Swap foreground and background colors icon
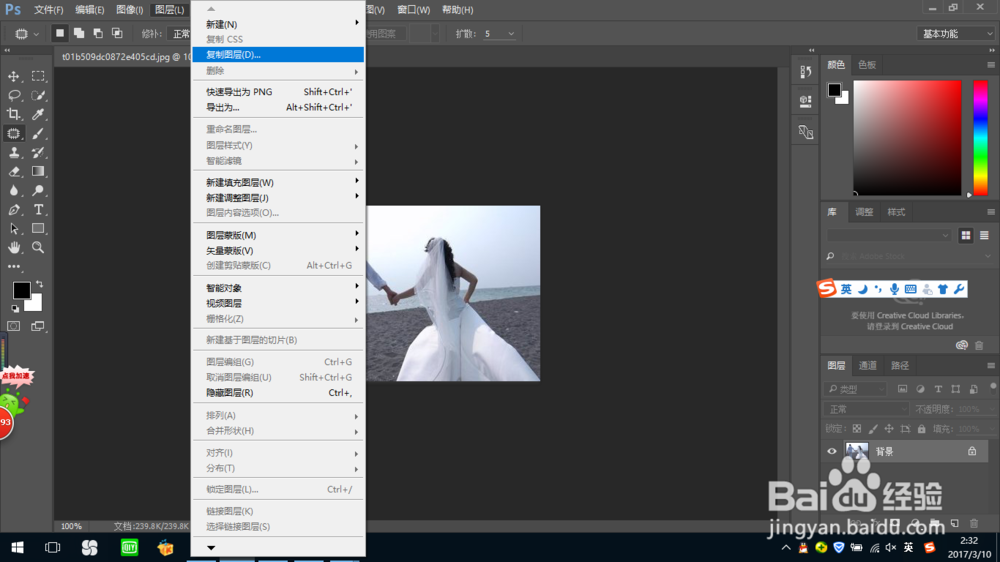This screenshot has width=1000, height=562. click(x=40, y=283)
